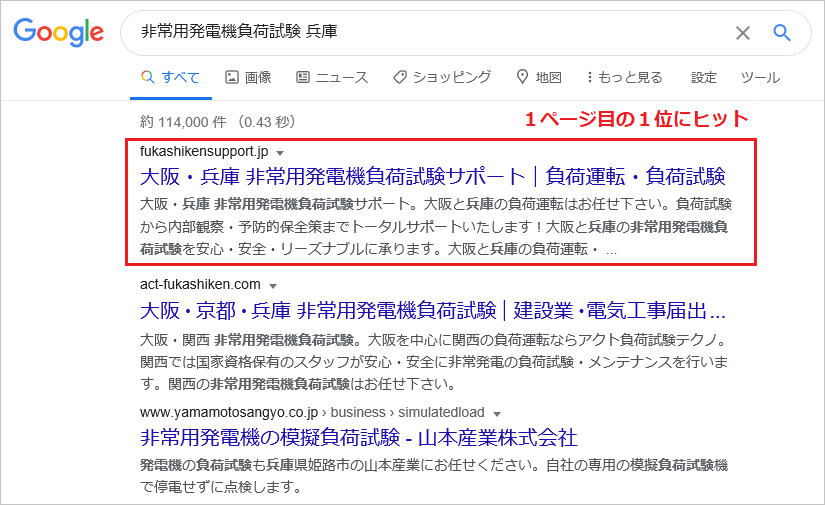Open the 地図 tab

(x=539, y=77)
